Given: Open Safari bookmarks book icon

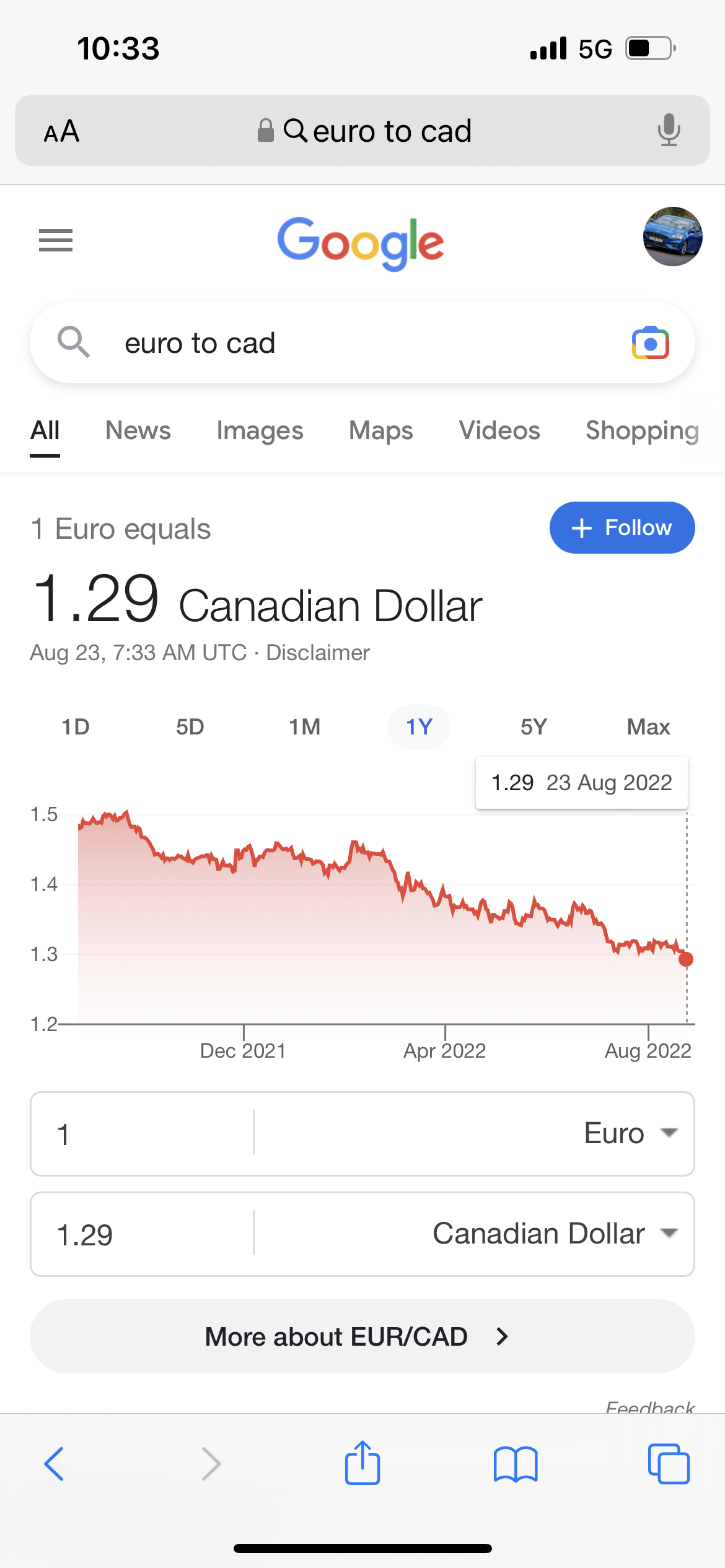Looking at the screenshot, I should (516, 1464).
